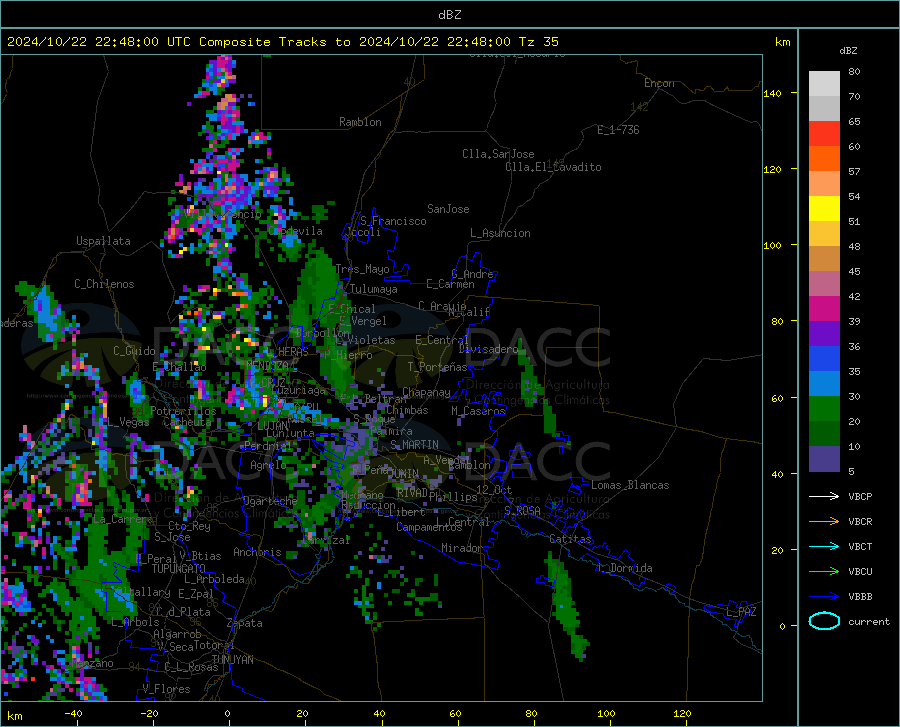Click the 'S_Francisco' map label
900x727 pixels.
[x=393, y=221]
